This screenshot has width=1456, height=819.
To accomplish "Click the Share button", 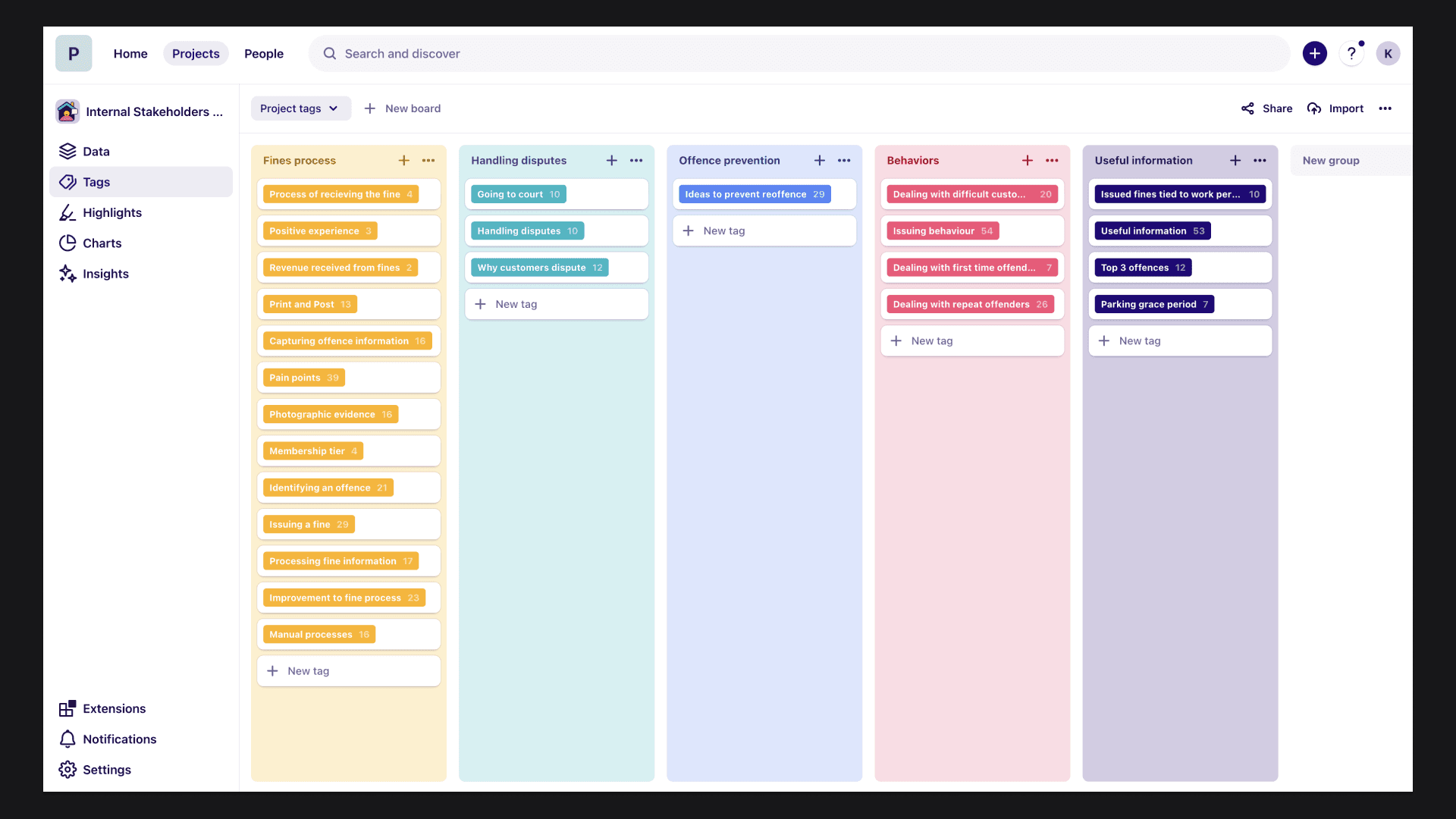I will [1266, 108].
